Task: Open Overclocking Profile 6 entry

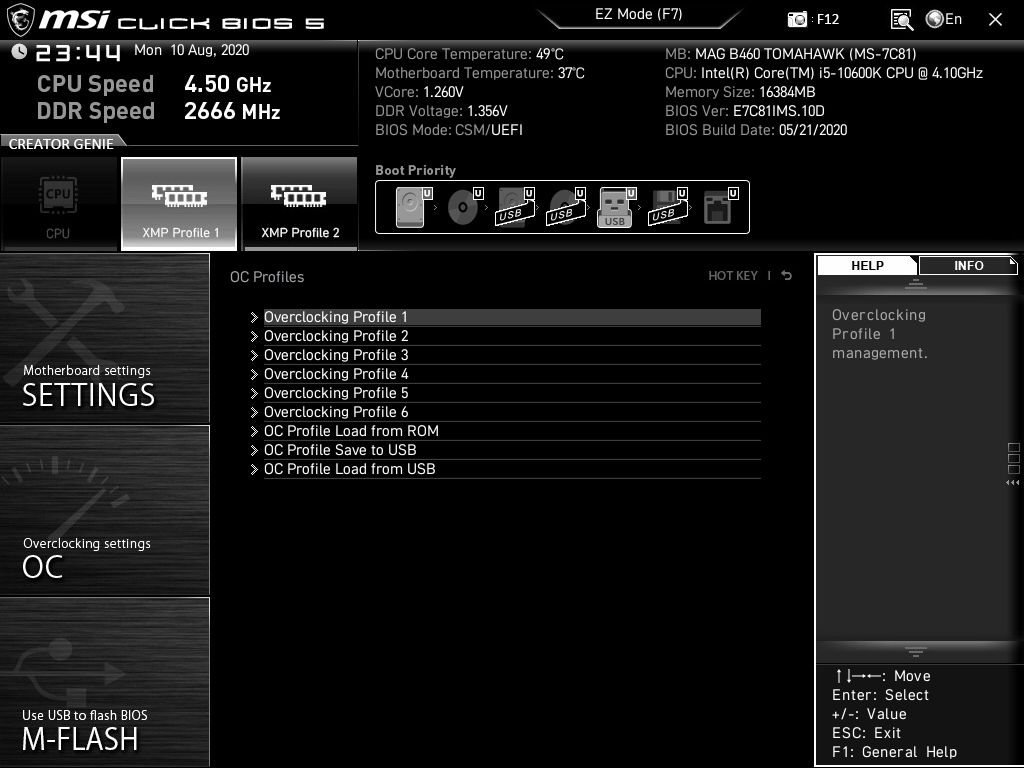Action: click(512, 411)
